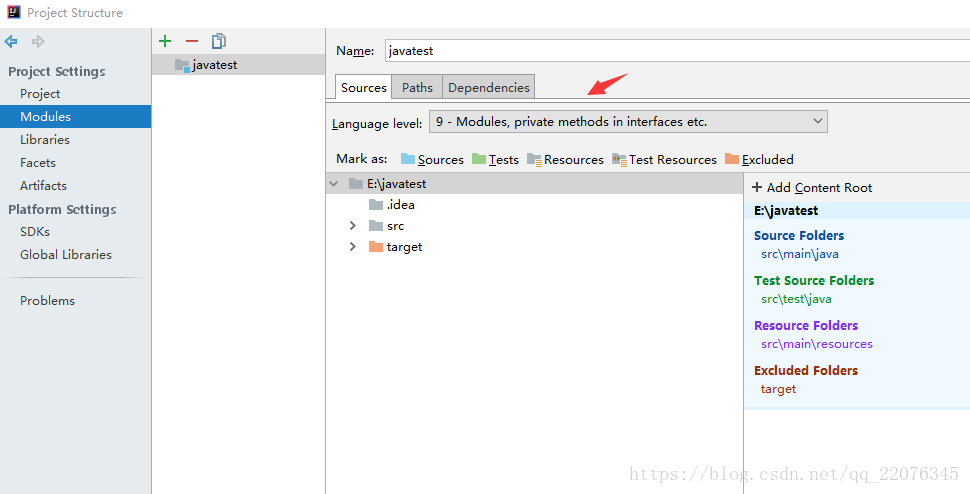Mark folder as Tests
This screenshot has width=970, height=494.
tap(495, 159)
